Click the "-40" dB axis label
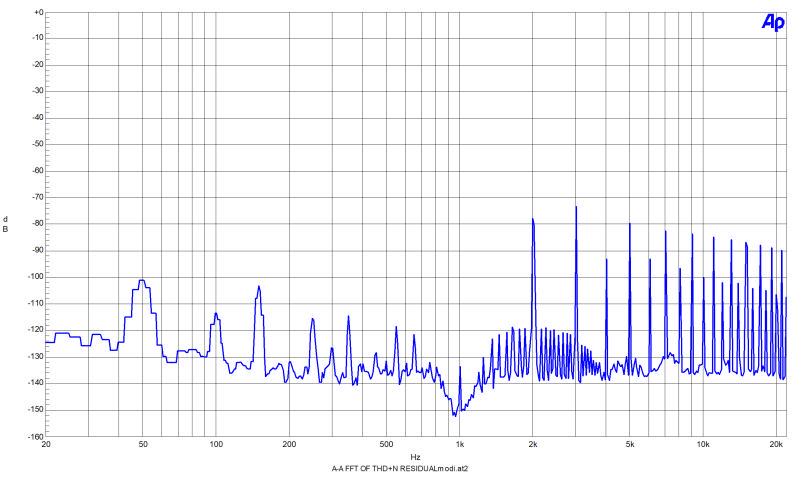800x477 pixels. point(38,117)
